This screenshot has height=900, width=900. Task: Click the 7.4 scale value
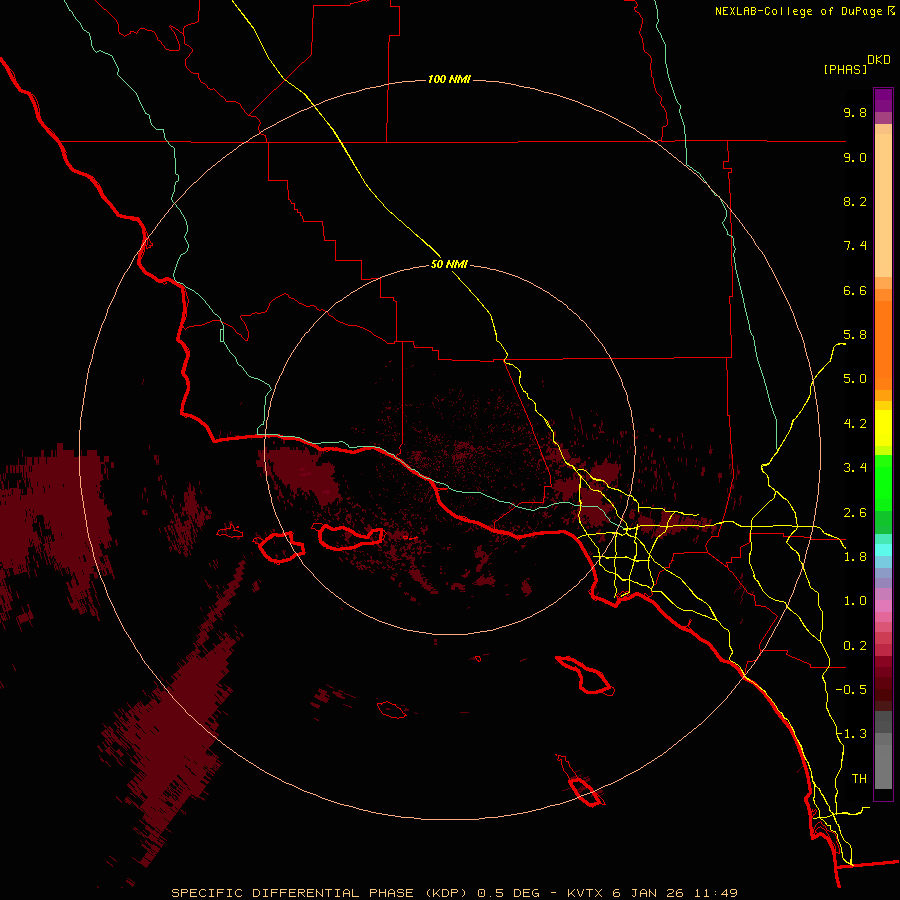tap(855, 246)
